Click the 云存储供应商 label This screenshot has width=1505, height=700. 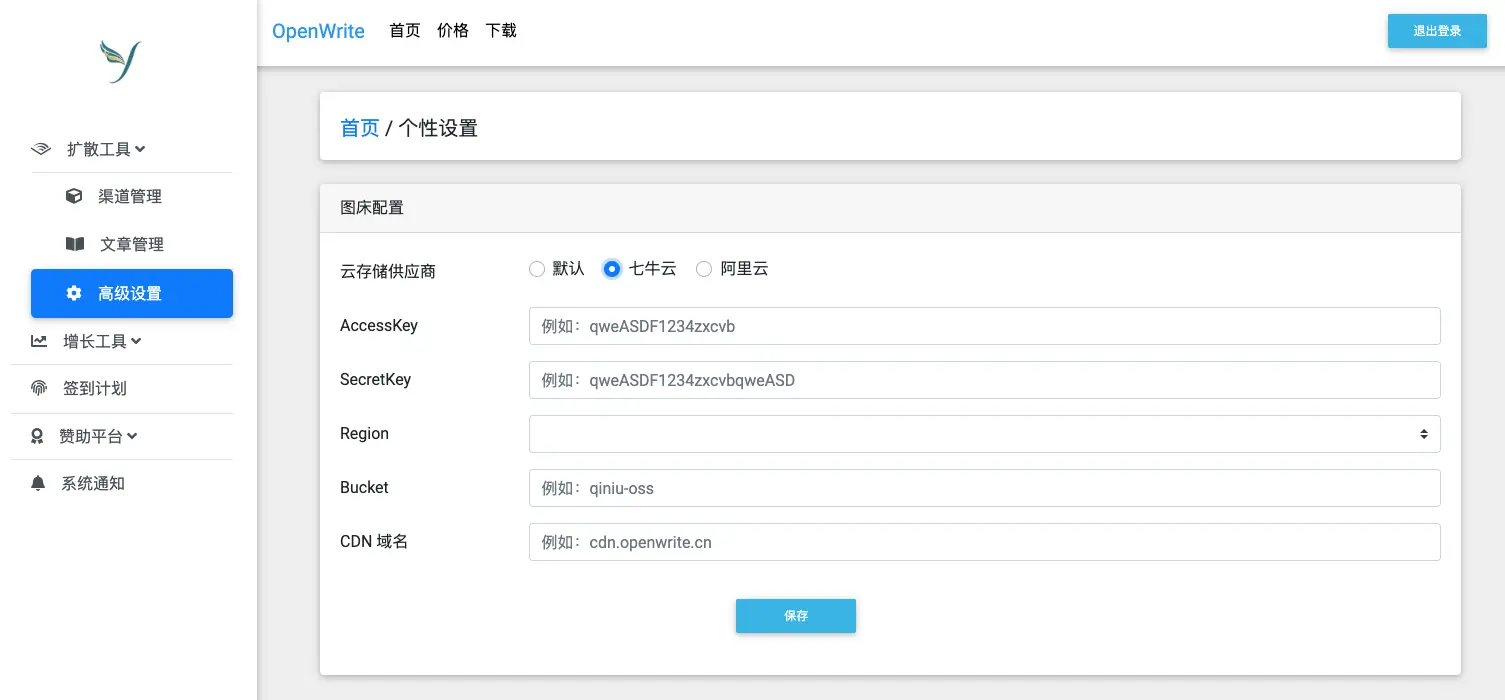pyautogui.click(x=388, y=271)
